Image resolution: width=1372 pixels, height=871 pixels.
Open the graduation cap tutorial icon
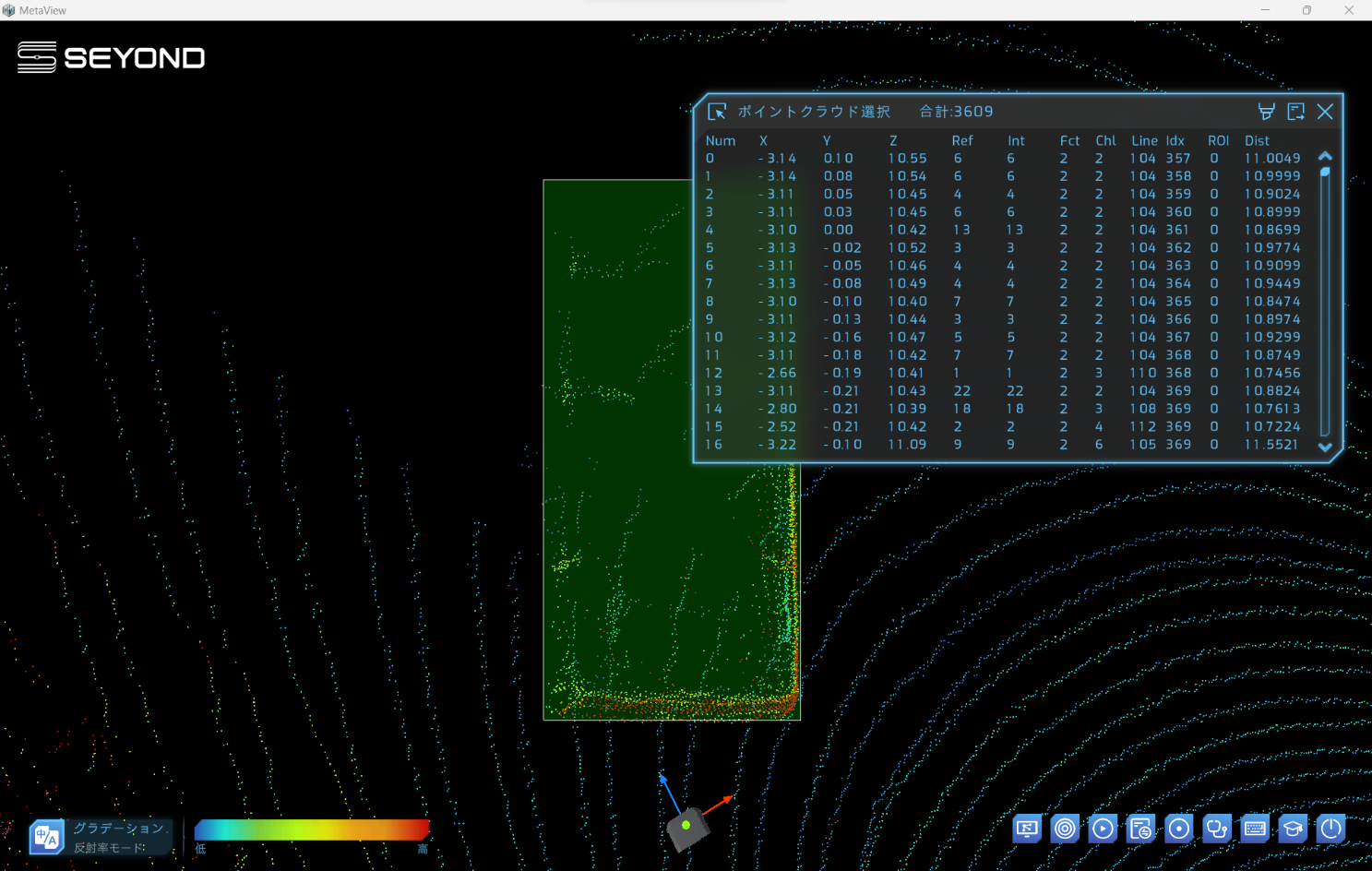click(x=1293, y=829)
